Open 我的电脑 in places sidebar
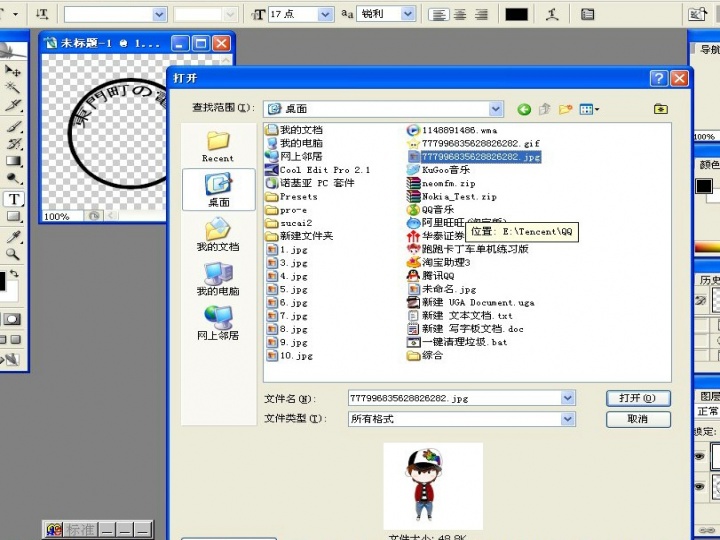Image resolution: width=720 pixels, height=540 pixels. tap(218, 278)
